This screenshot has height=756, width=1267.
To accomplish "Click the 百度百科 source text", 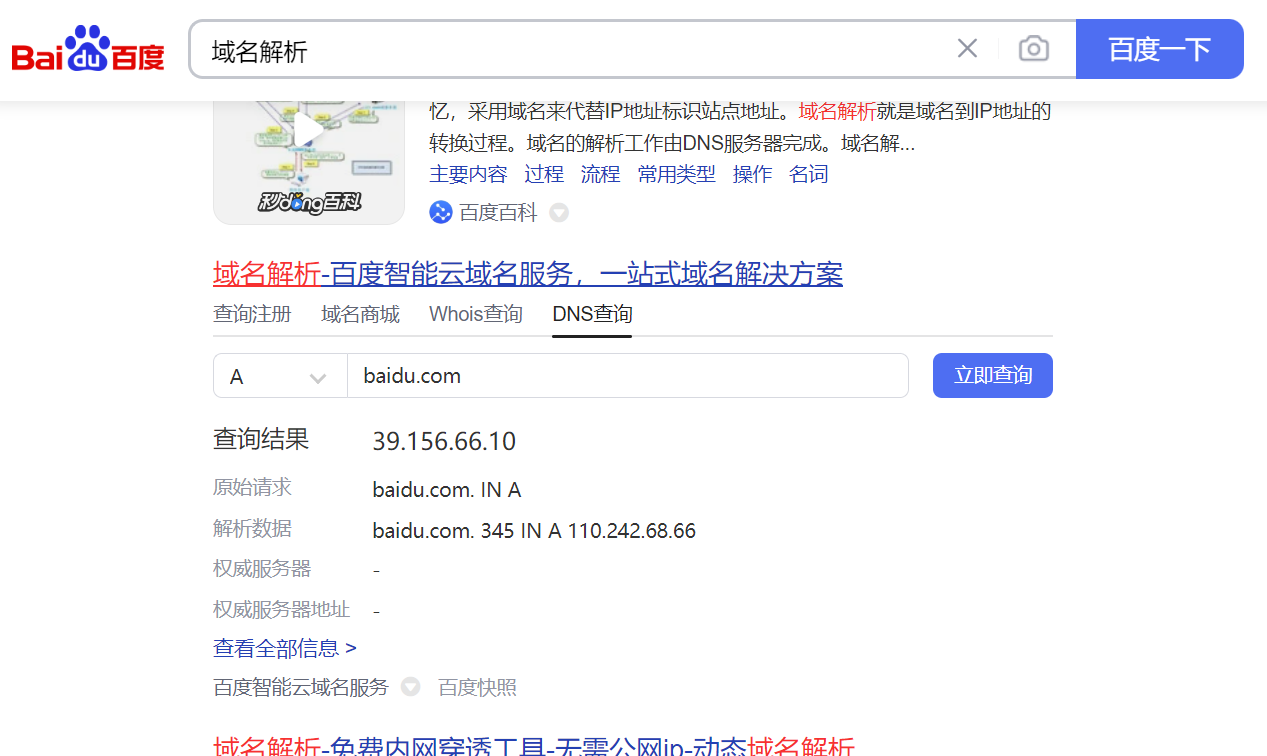I will click(x=498, y=212).
